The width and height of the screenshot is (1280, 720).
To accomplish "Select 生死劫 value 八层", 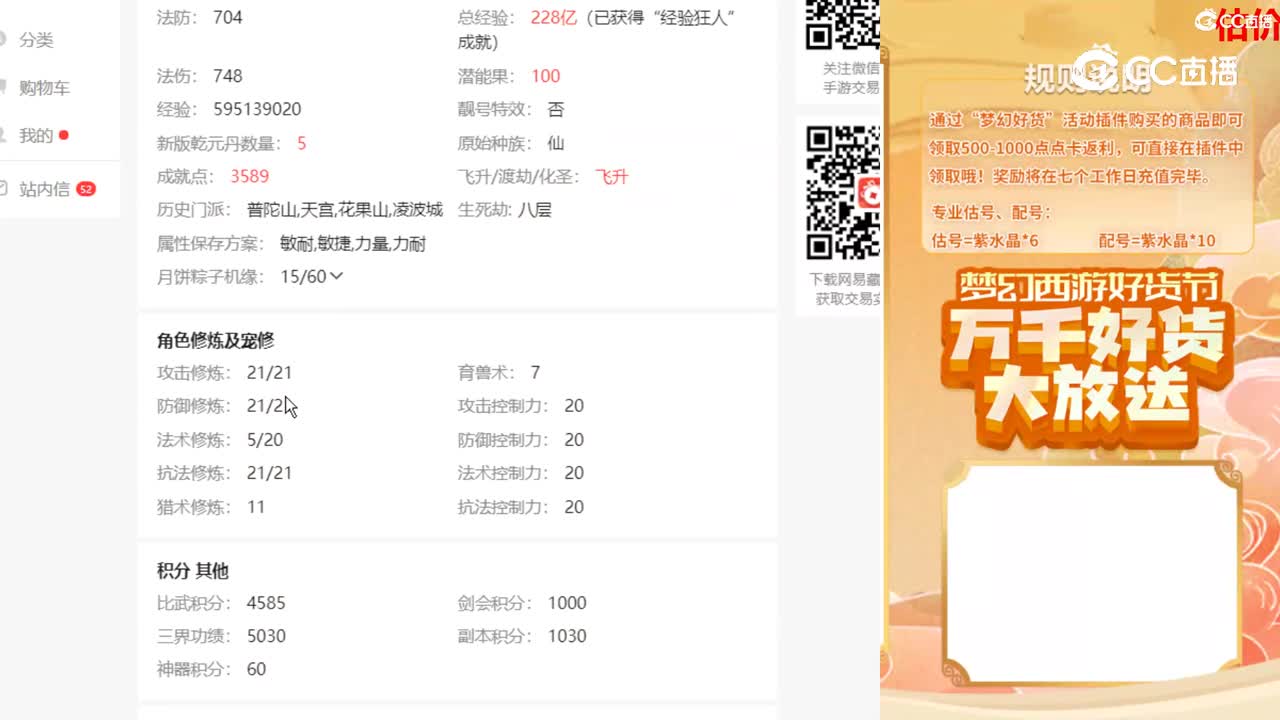I will [535, 210].
